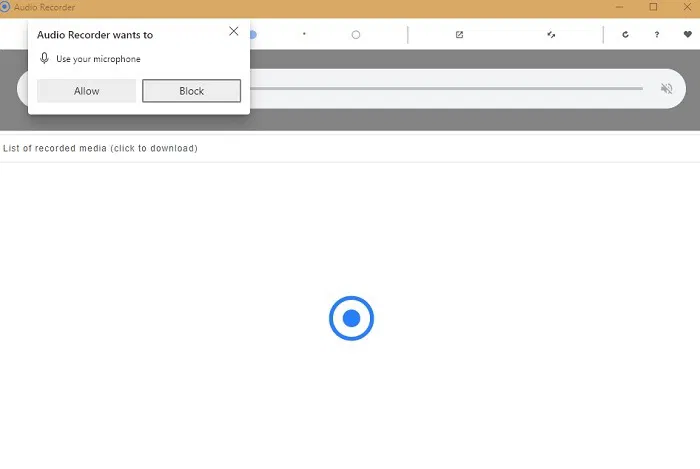
Task: Click the two-arrows icon in the toolbar
Action: [x=551, y=34]
